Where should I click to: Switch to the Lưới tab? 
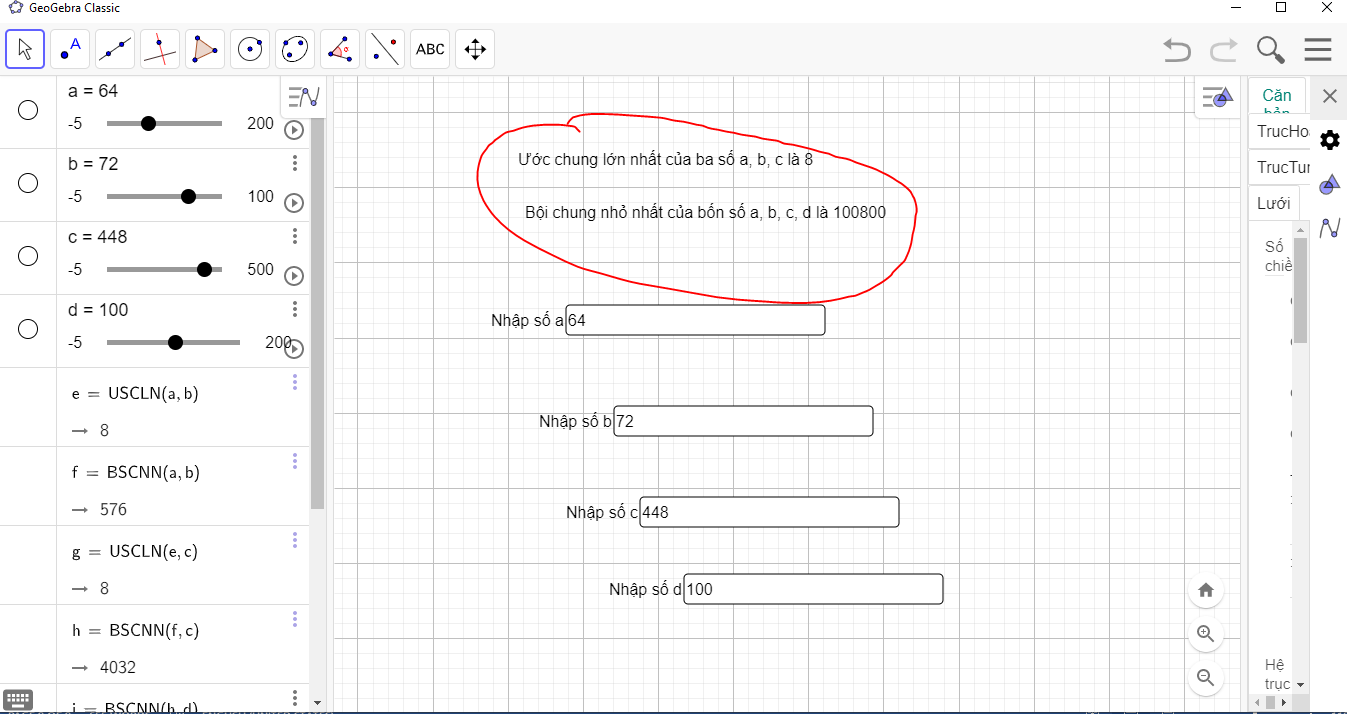(1273, 203)
